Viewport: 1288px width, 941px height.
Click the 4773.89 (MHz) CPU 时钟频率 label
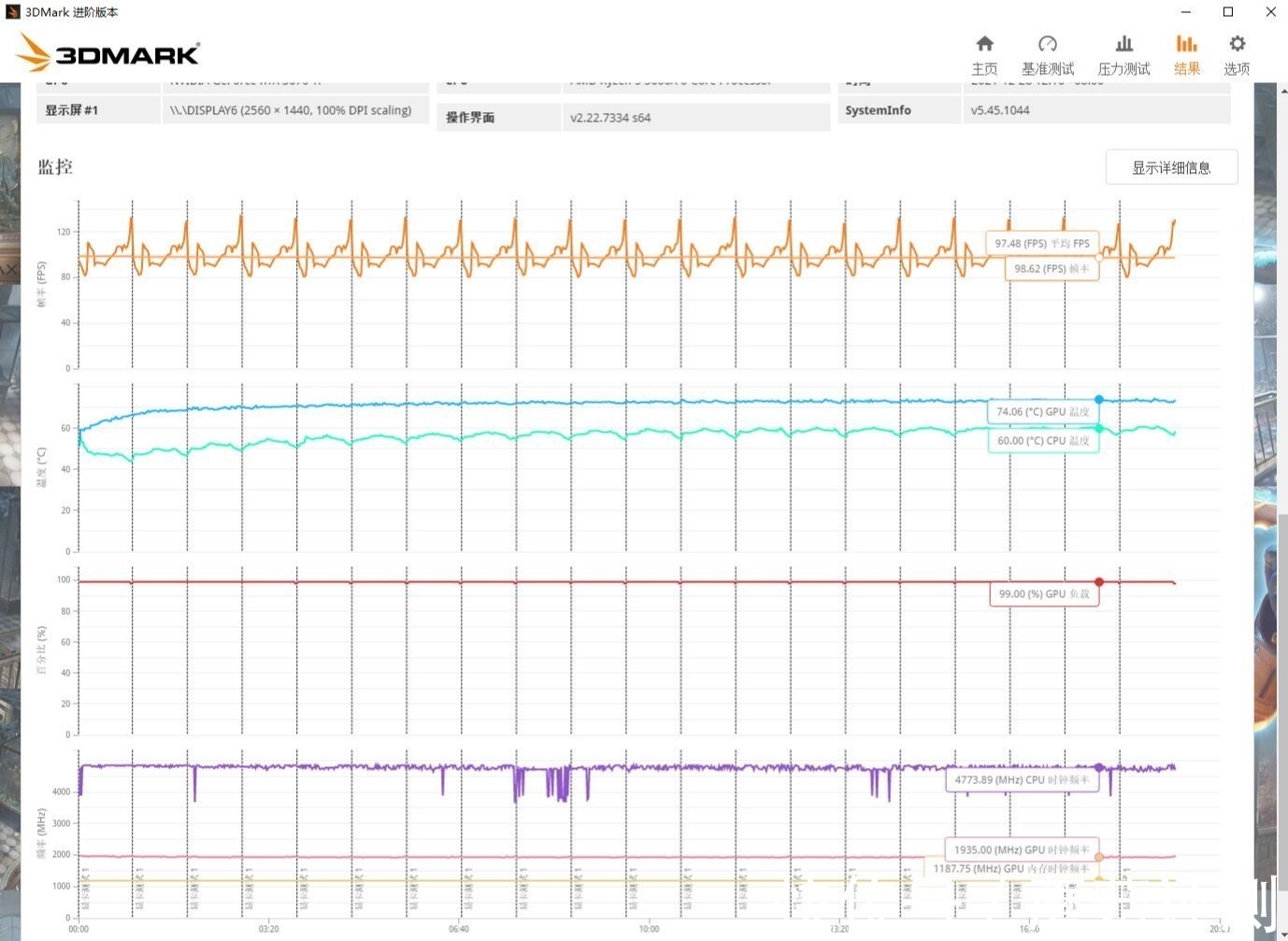1022,779
